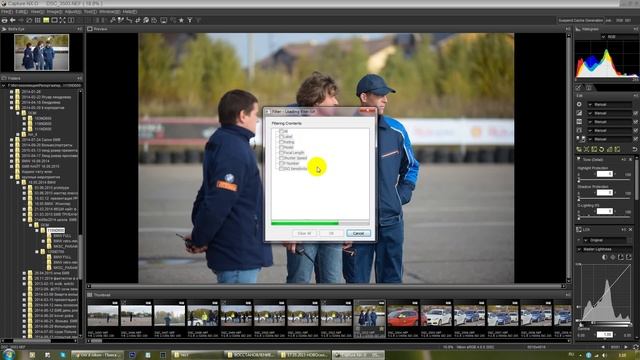This screenshot has width=640, height=360.
Task: Click the Bird's Eye panel header icon
Action: (4, 29)
